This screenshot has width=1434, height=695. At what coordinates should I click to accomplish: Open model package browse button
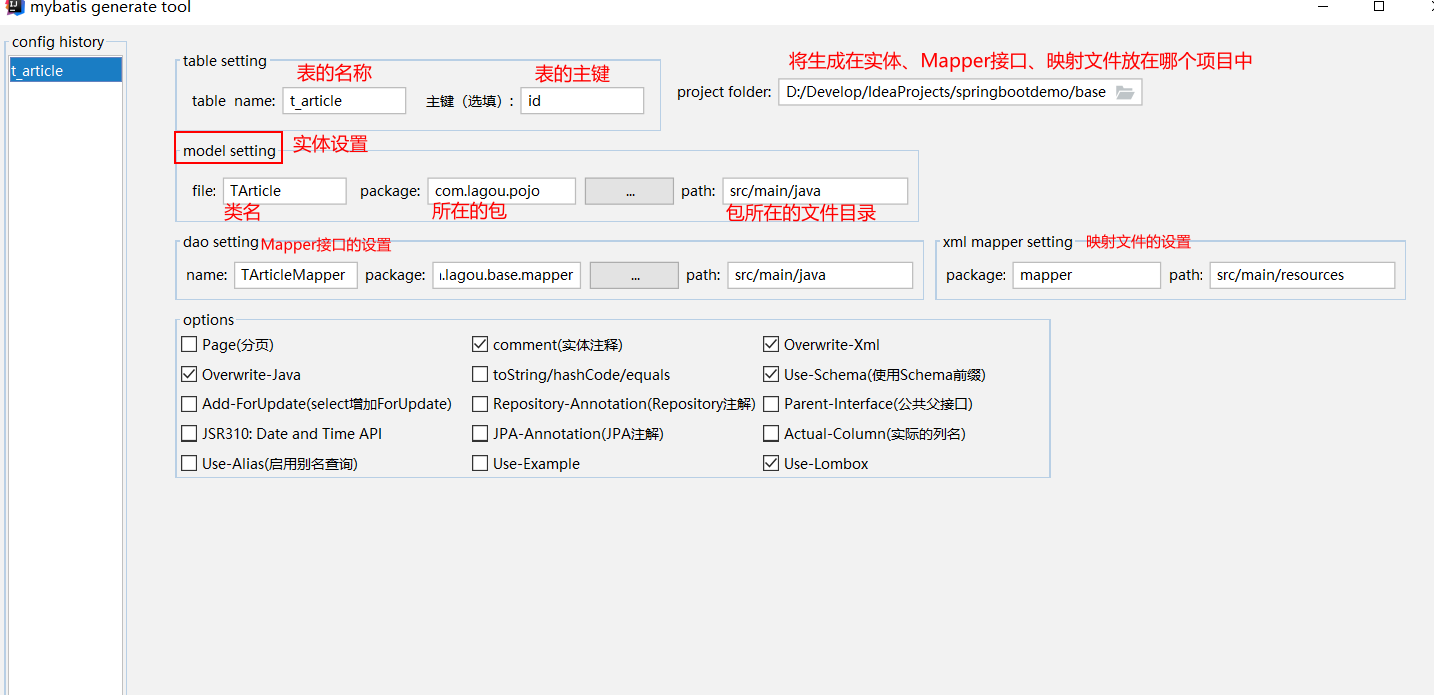click(629, 191)
